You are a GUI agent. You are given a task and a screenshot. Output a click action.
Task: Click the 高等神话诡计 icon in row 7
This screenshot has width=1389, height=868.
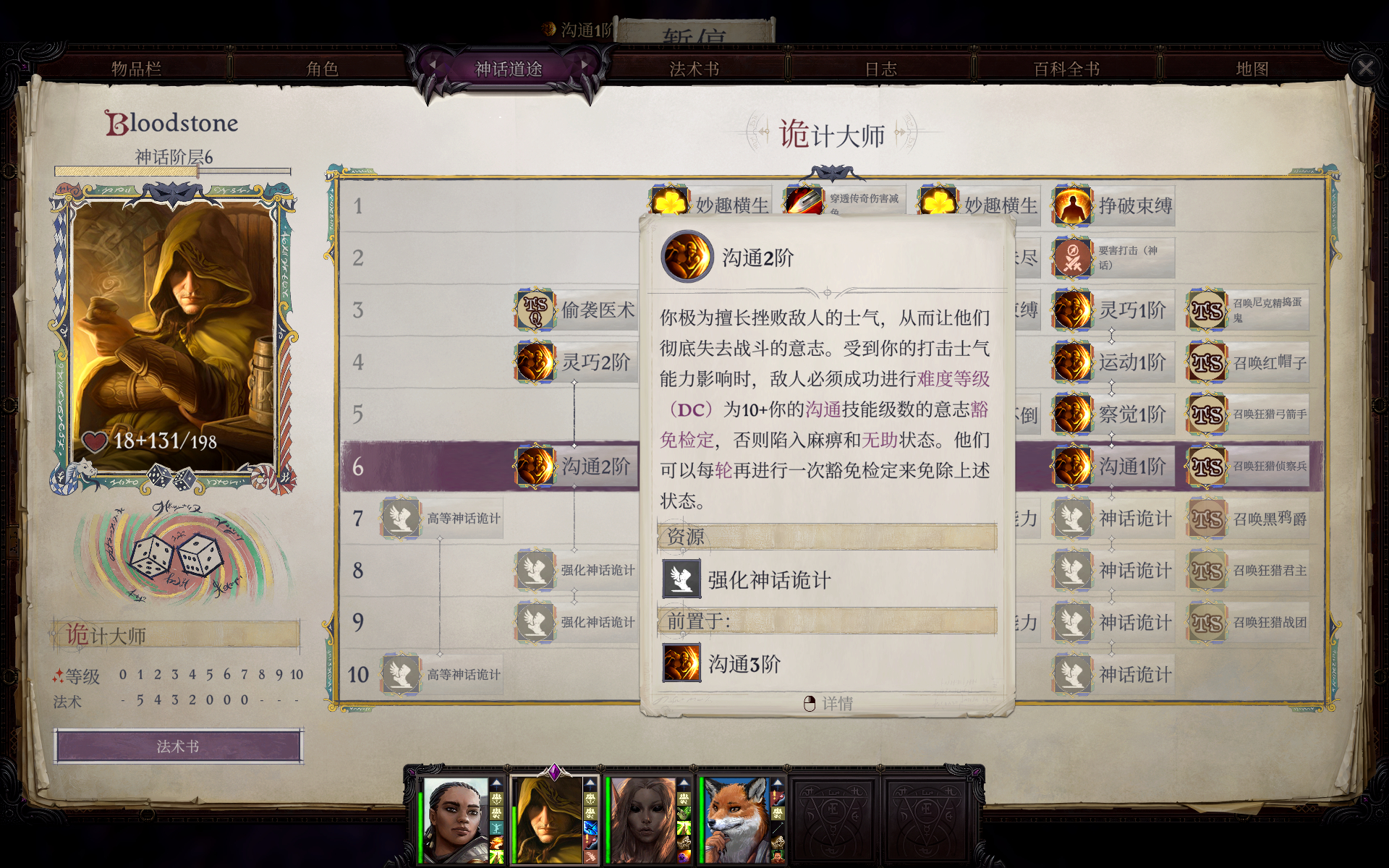tap(401, 518)
